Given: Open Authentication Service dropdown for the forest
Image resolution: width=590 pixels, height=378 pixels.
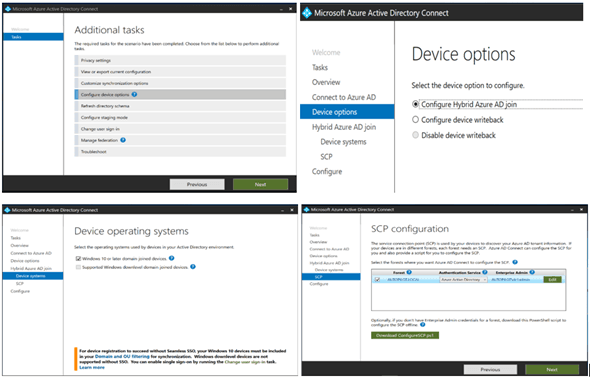Looking at the screenshot, I should pos(464,279).
